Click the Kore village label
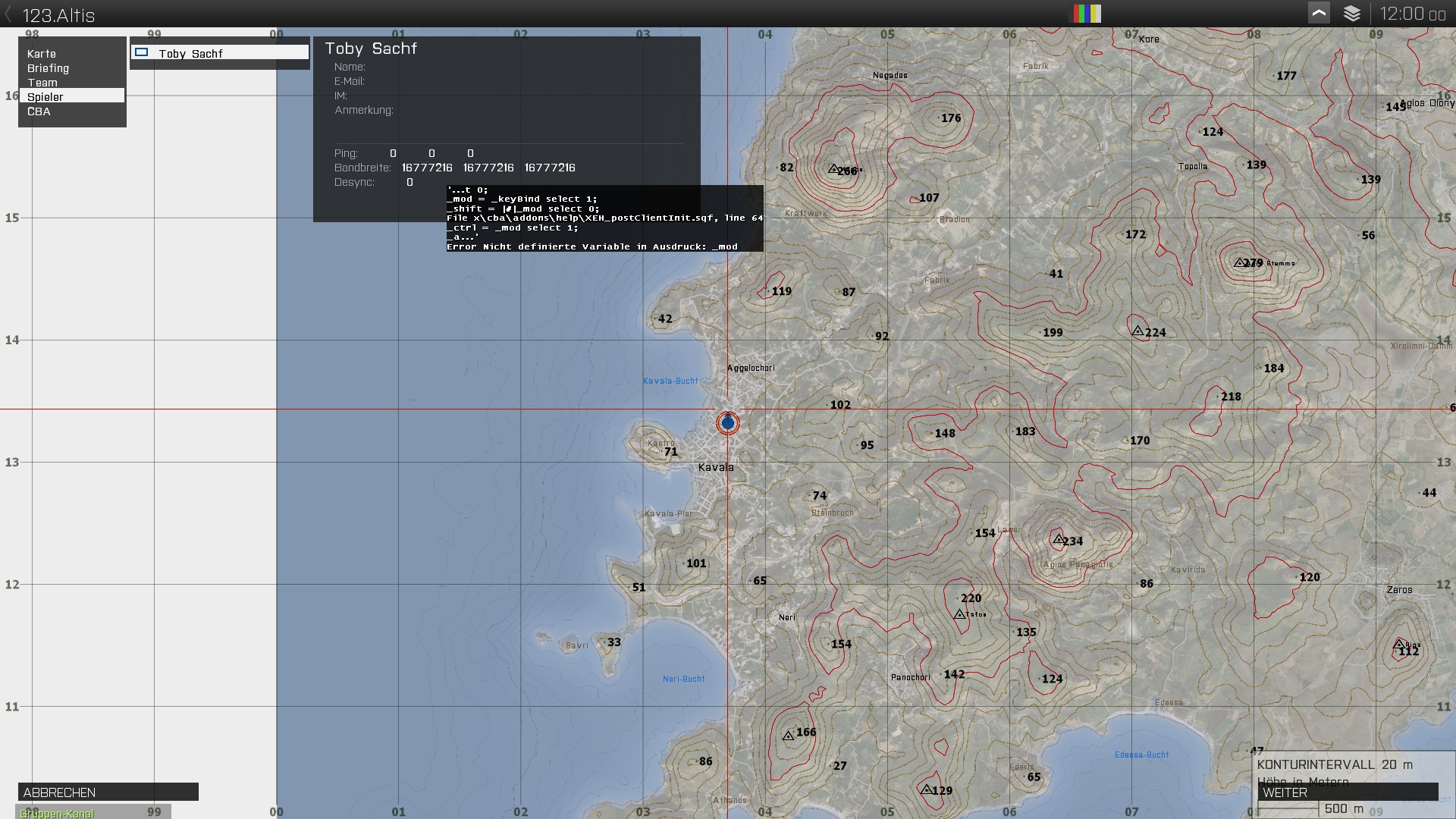Image resolution: width=1456 pixels, height=819 pixels. [1149, 39]
